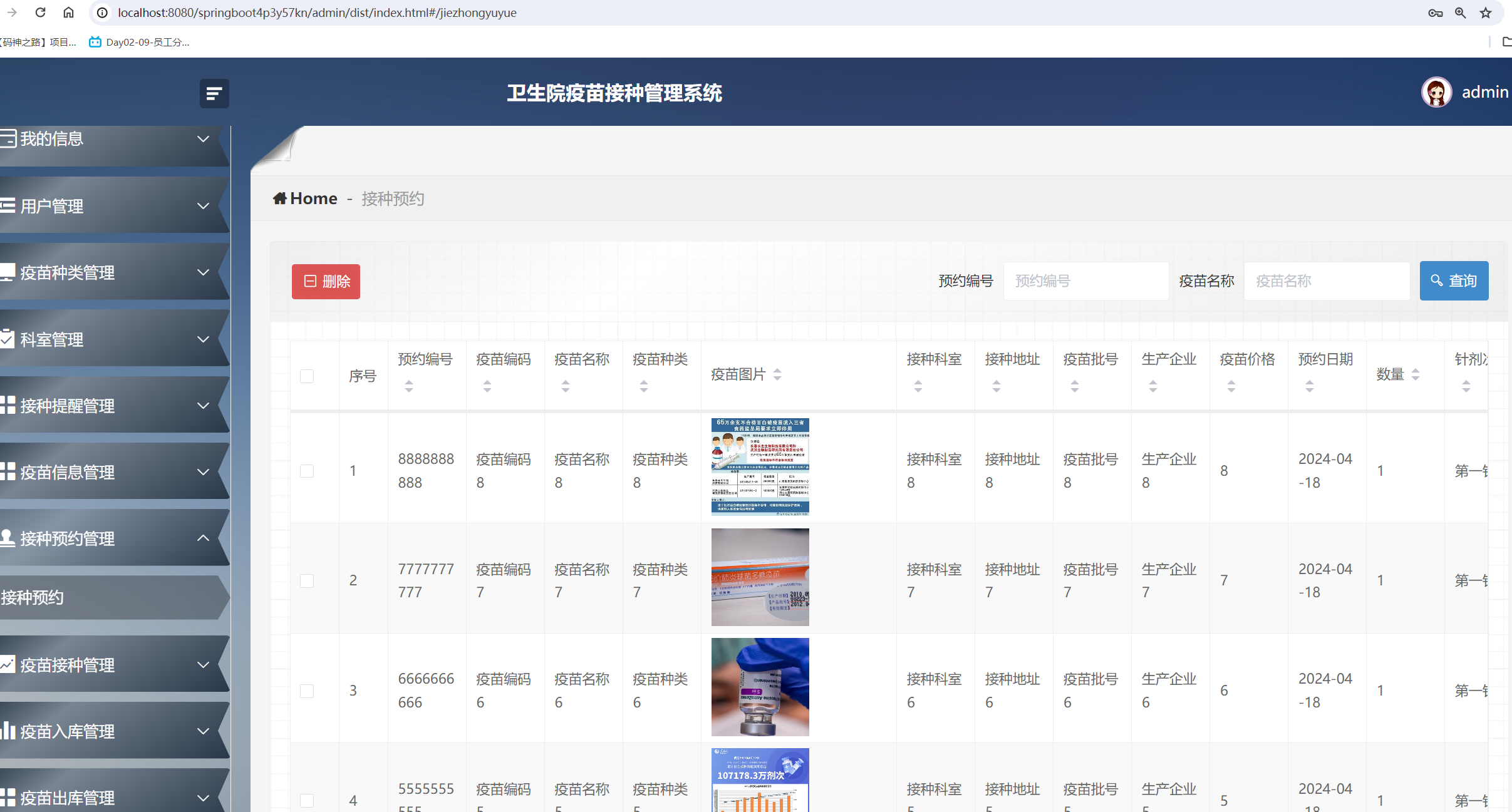Click site info icon beside URL
1512x812 pixels.
[102, 13]
